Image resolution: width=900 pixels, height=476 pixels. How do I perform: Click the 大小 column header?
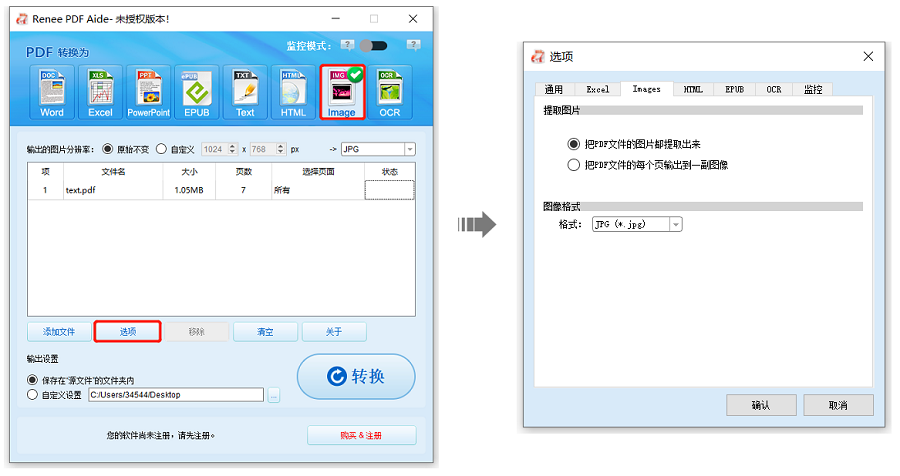189,172
